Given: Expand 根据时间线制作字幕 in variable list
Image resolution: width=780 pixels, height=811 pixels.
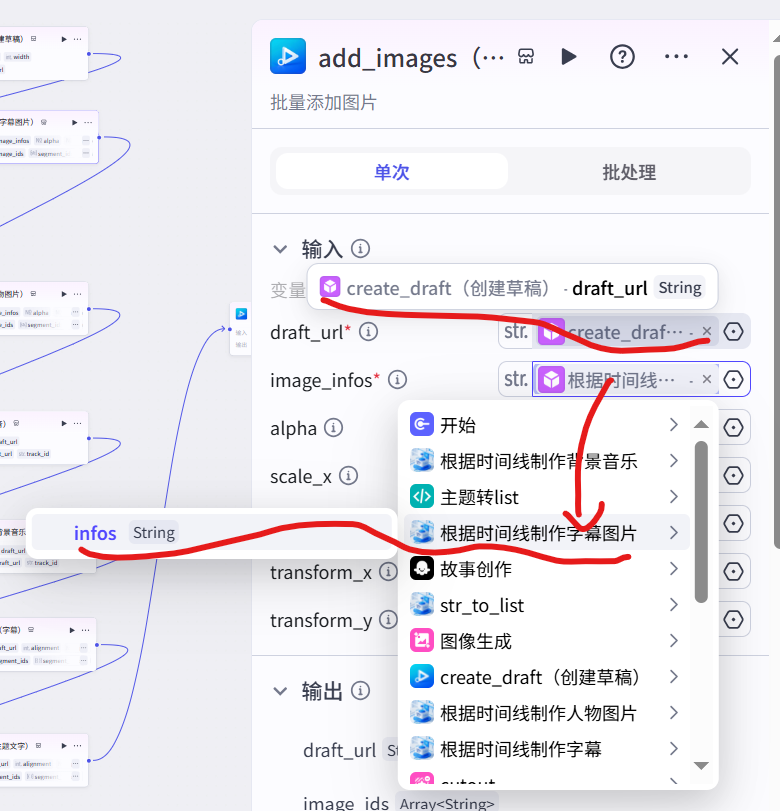Looking at the screenshot, I should click(x=546, y=748).
